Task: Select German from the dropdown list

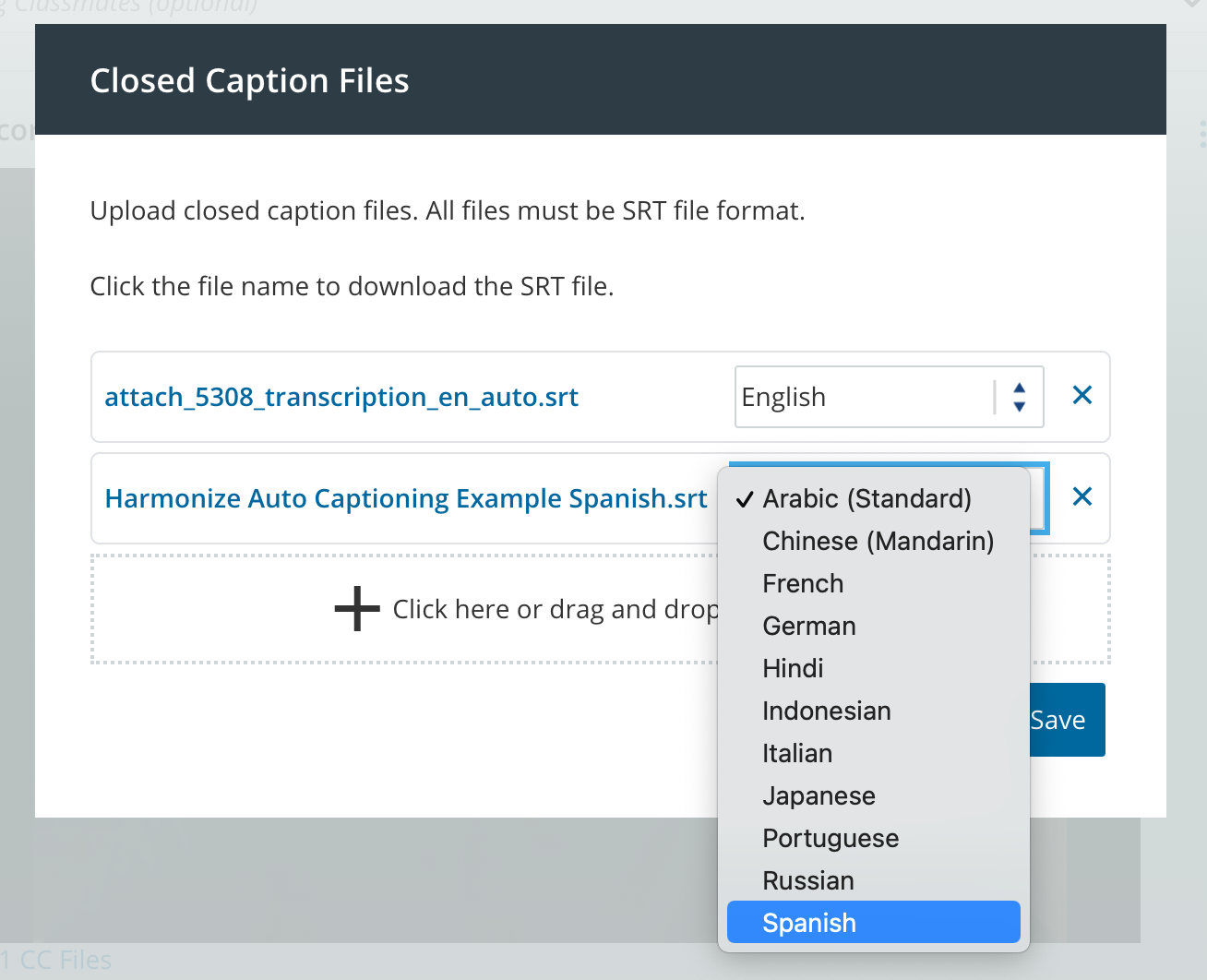Action: (809, 626)
